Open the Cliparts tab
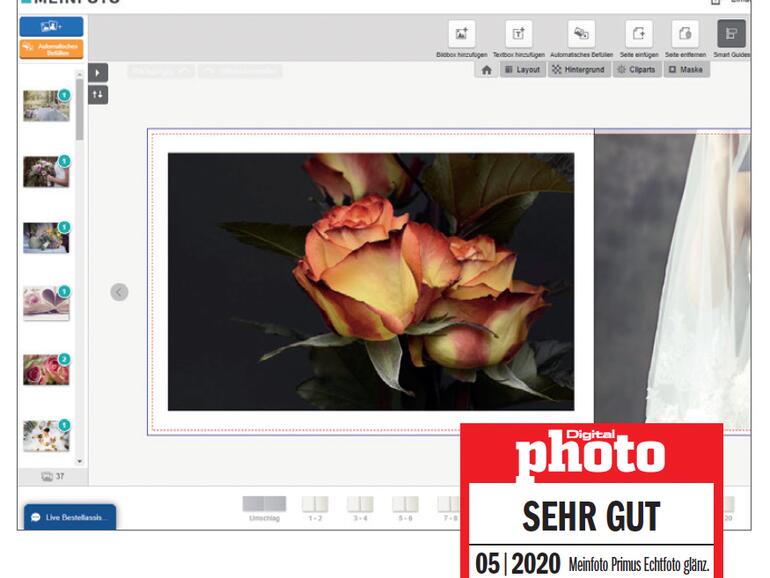Screen dimensions: 770x578 point(636,70)
